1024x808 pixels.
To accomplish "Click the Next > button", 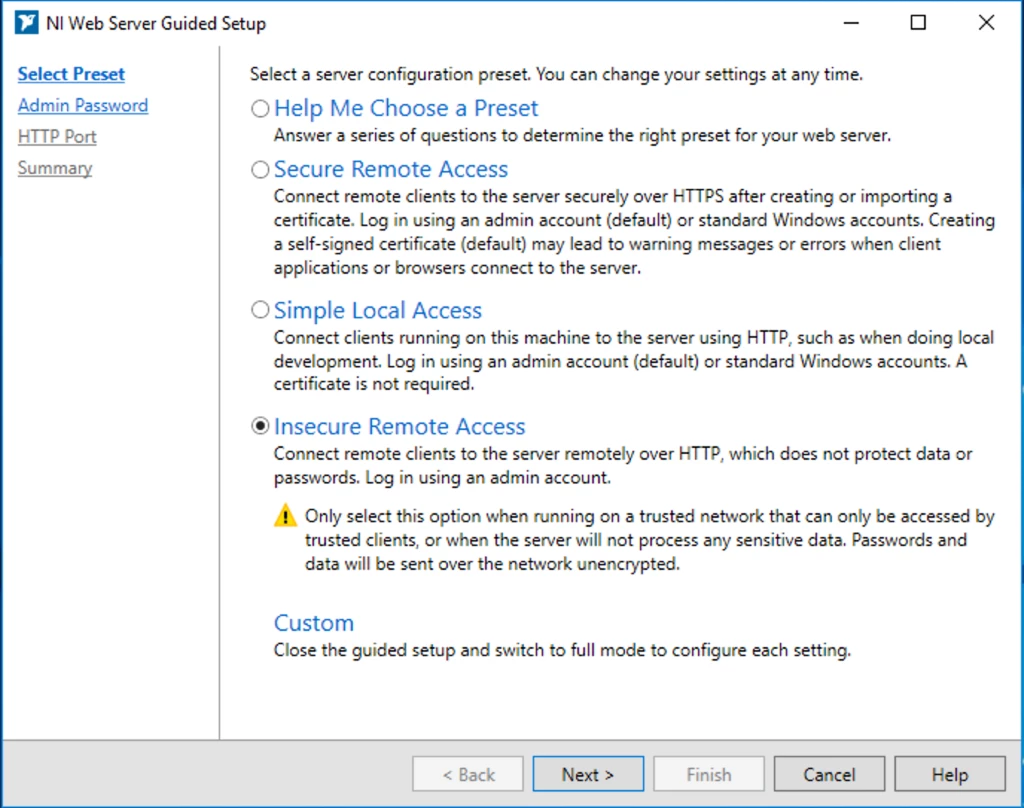I will pos(588,774).
